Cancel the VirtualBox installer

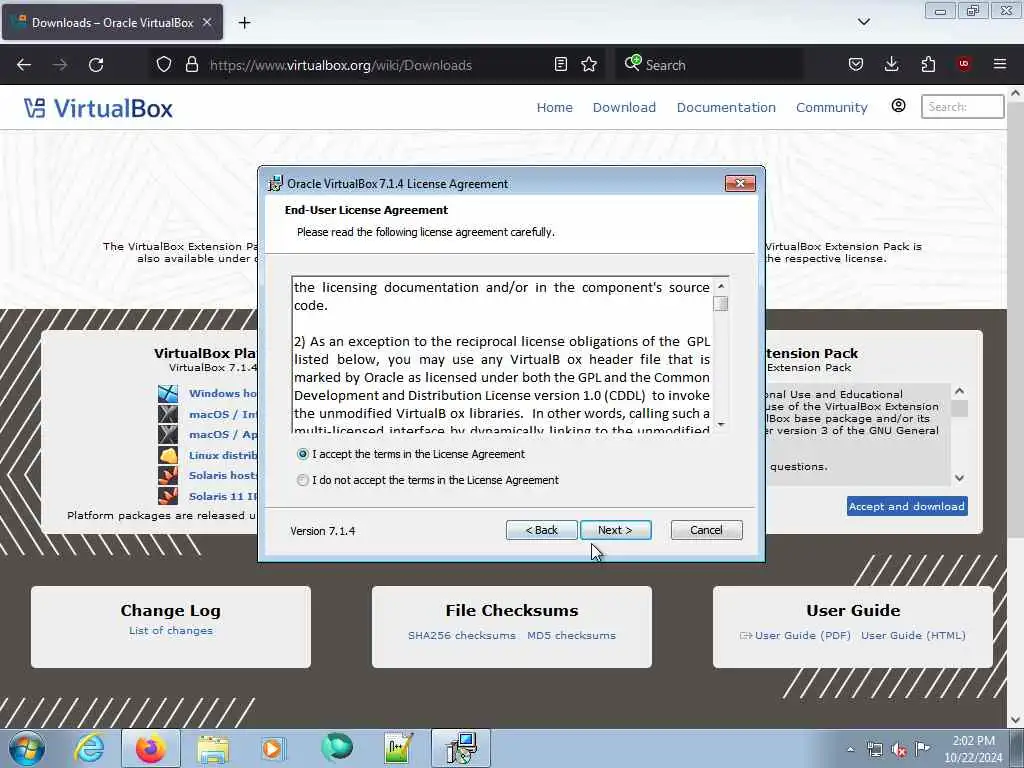[707, 530]
